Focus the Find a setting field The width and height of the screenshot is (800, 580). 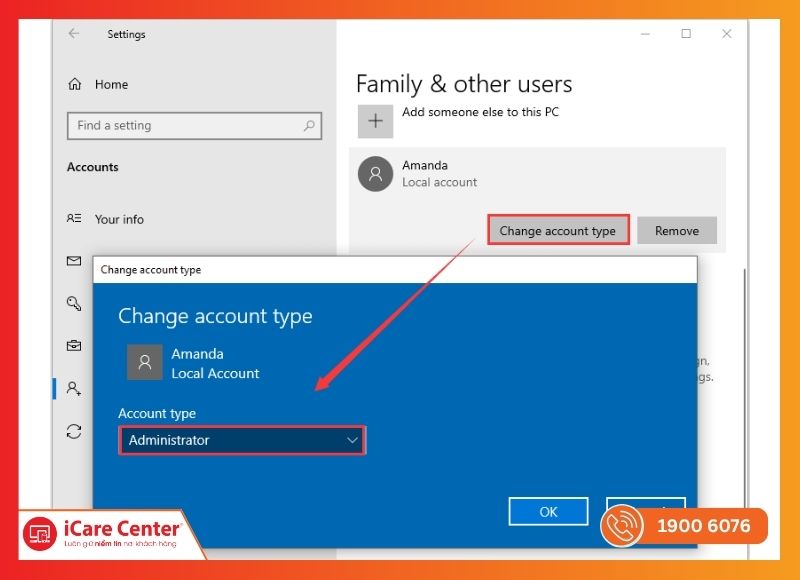(x=185, y=126)
